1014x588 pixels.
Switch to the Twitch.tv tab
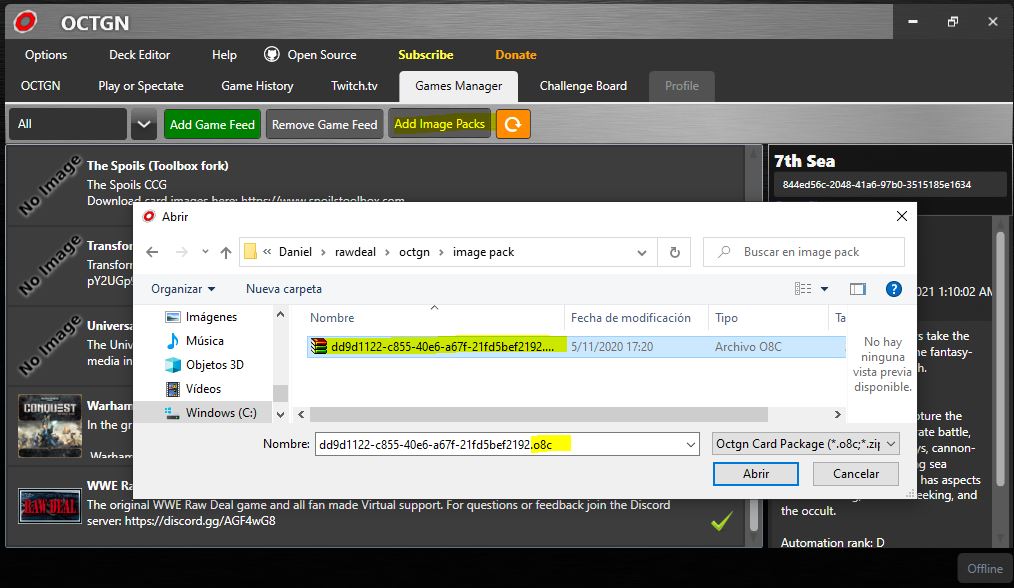[354, 86]
